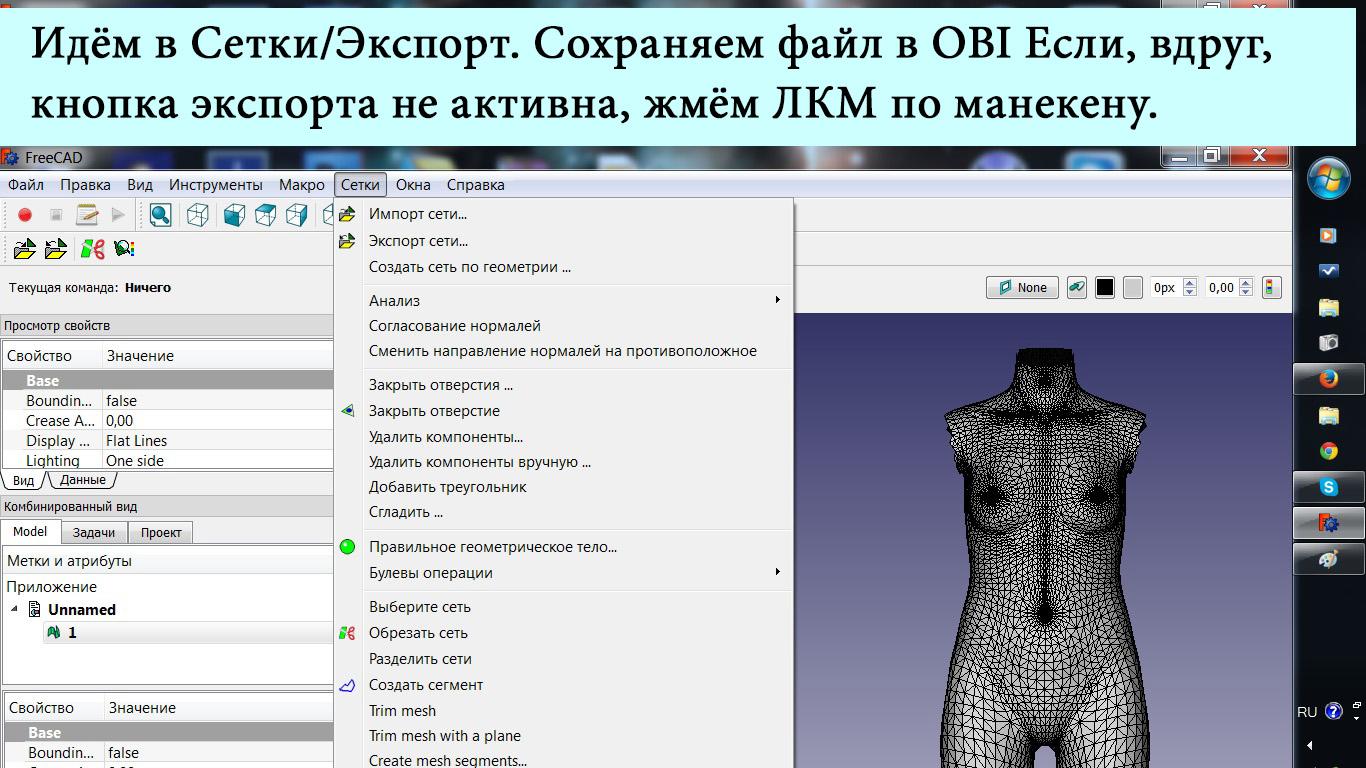Click the scissors cut-mesh toolbar icon
Screen dimensions: 1366x768
click(93, 249)
